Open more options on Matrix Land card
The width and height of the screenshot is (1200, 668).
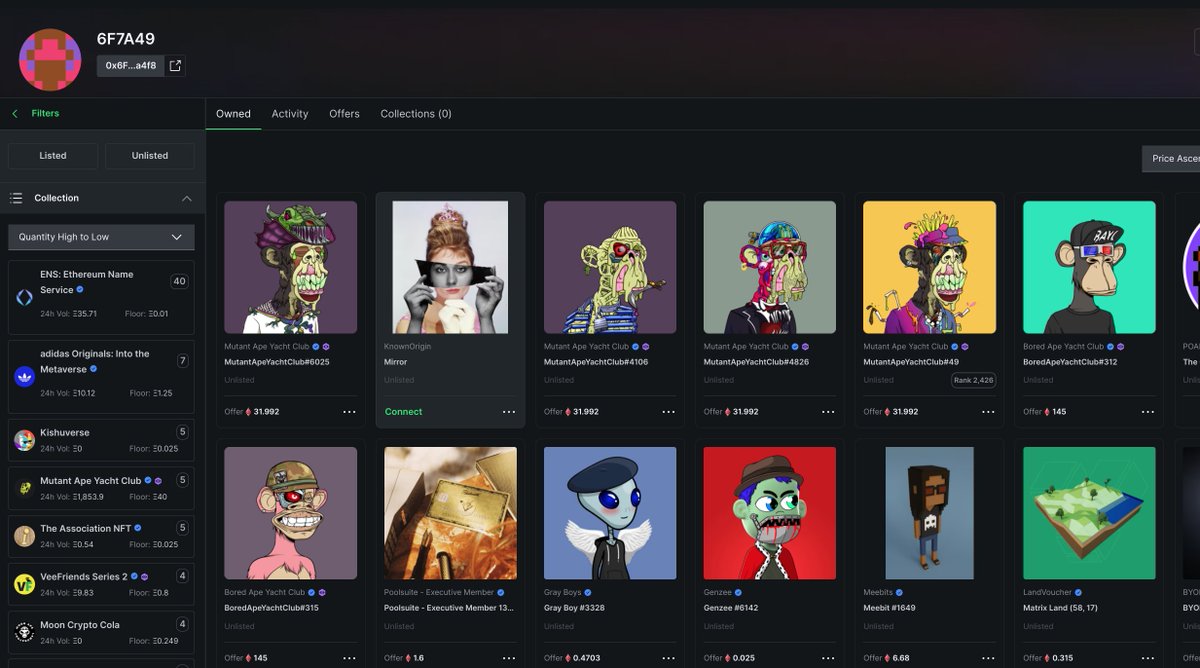point(1148,658)
